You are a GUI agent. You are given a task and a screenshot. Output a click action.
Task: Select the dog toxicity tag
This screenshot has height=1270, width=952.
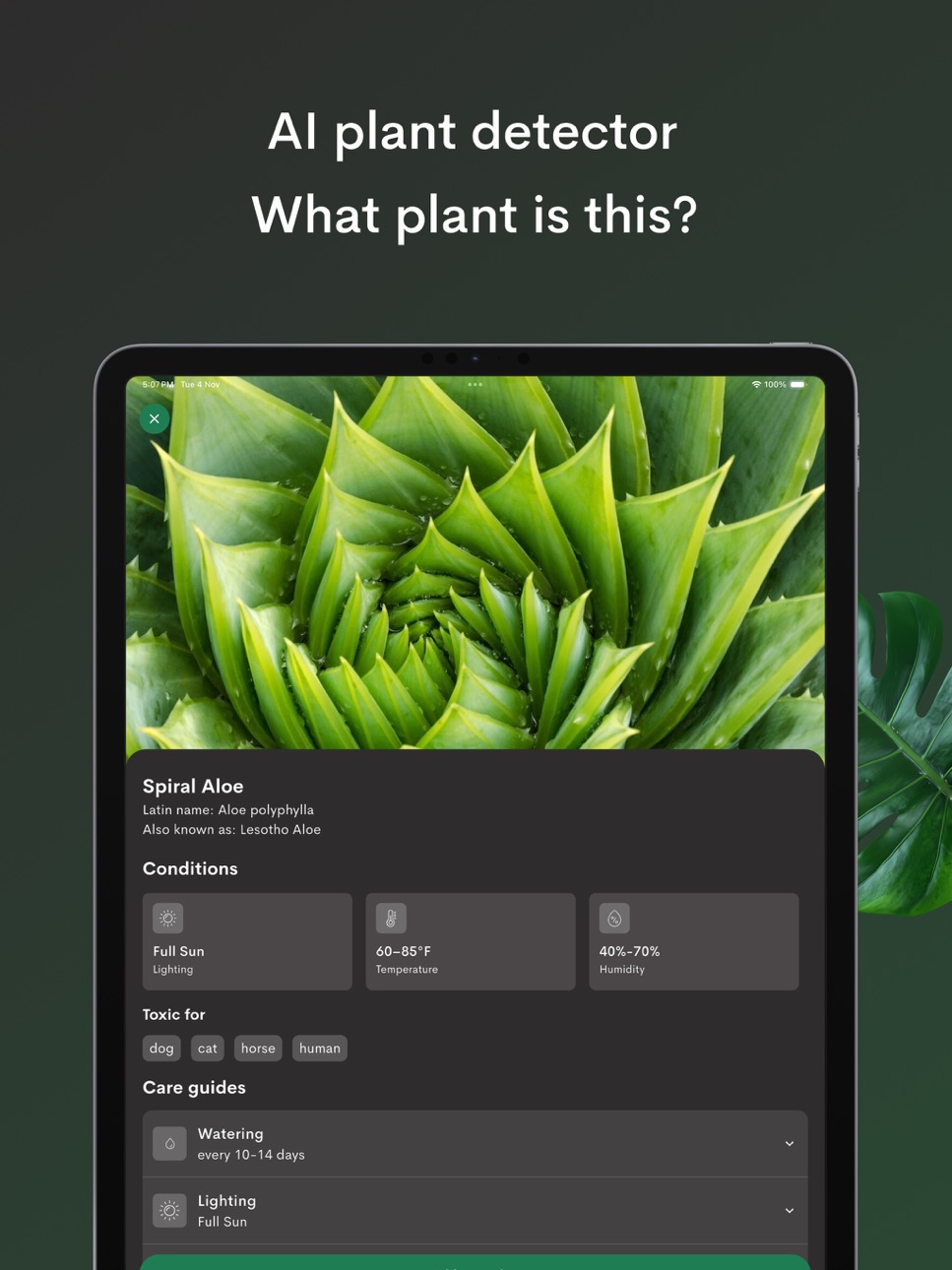point(161,1048)
